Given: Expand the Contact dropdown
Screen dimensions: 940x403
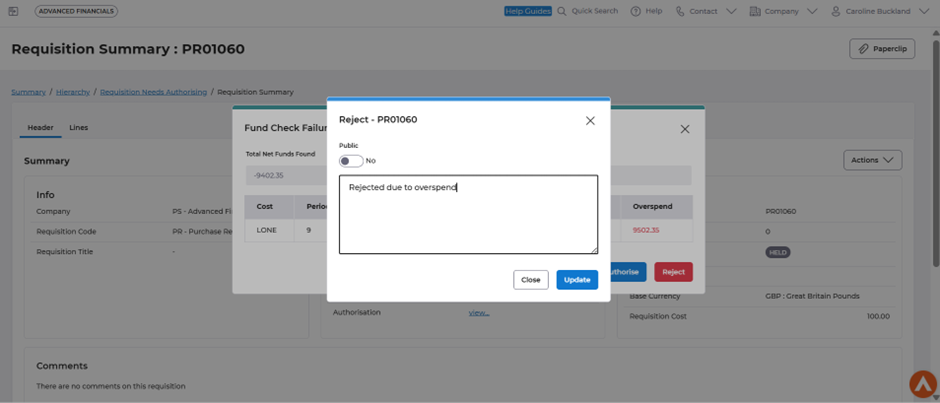Looking at the screenshot, I should point(731,11).
